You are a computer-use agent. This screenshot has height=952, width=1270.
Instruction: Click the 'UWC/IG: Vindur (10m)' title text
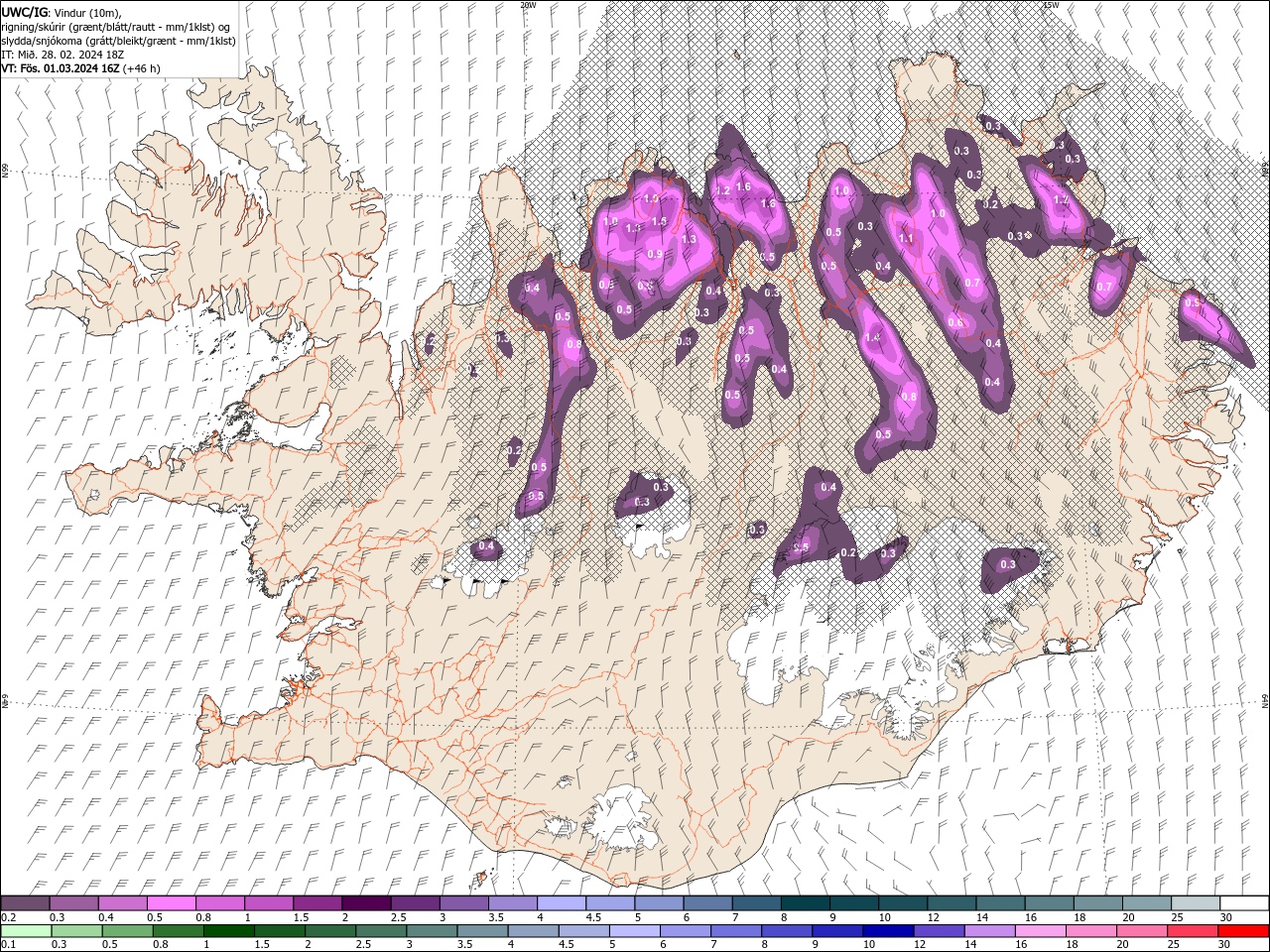coord(61,12)
